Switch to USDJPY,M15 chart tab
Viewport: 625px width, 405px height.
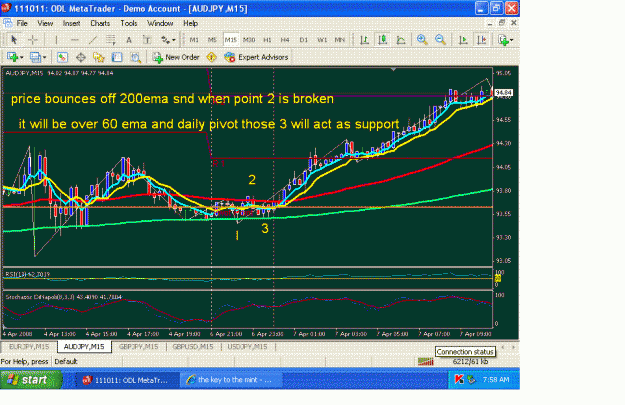click(x=247, y=347)
